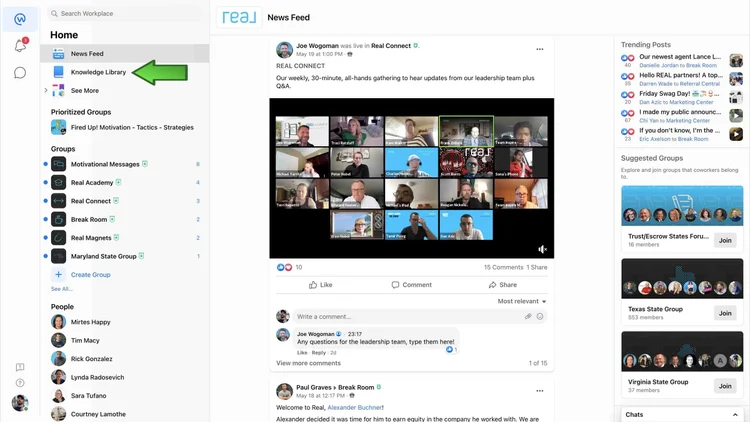Open options menu on Joe Wogoman's post

[x=540, y=49]
